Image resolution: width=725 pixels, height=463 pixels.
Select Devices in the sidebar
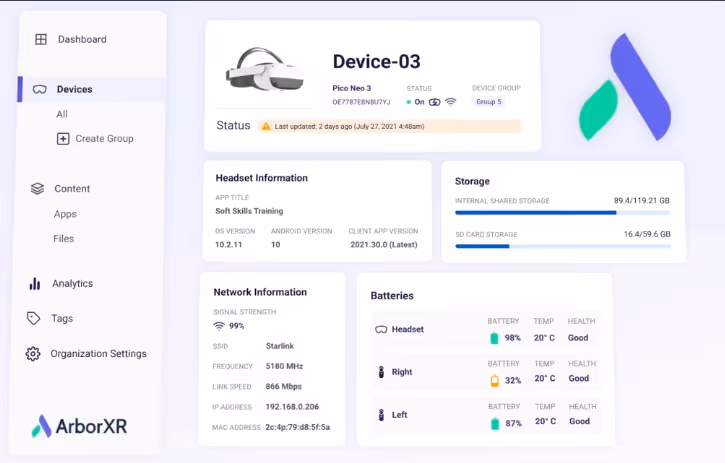(x=74, y=89)
